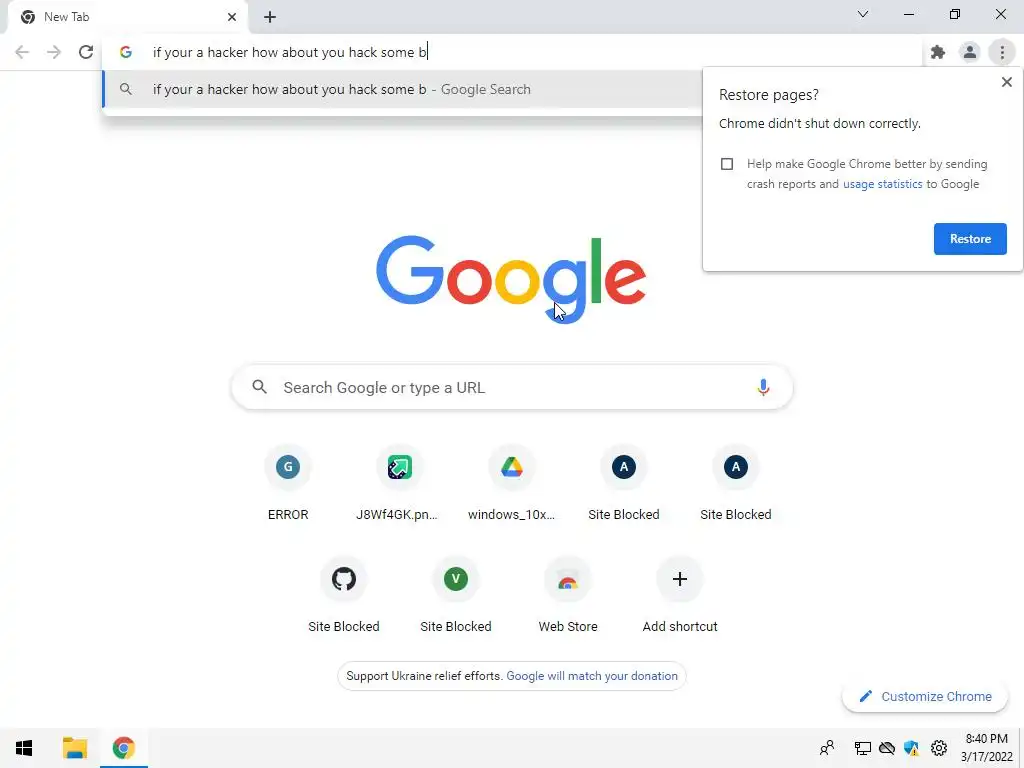
Task: Click the Customize Chrome button
Action: tap(925, 697)
